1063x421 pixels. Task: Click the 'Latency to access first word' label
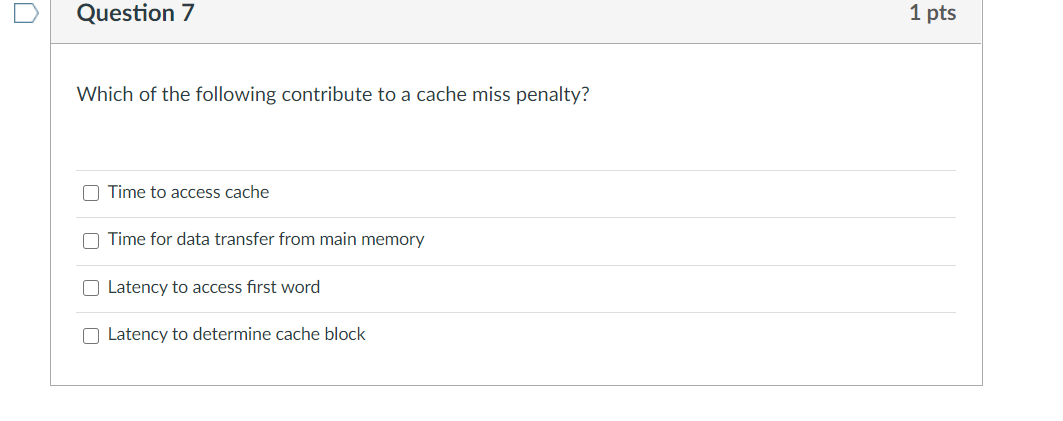pyautogui.click(x=214, y=288)
